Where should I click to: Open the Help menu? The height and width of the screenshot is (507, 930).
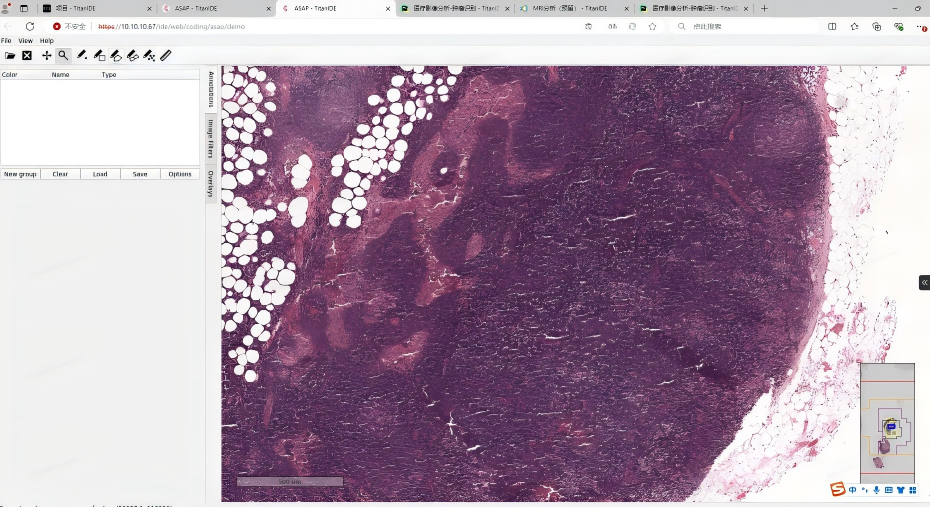(47, 41)
